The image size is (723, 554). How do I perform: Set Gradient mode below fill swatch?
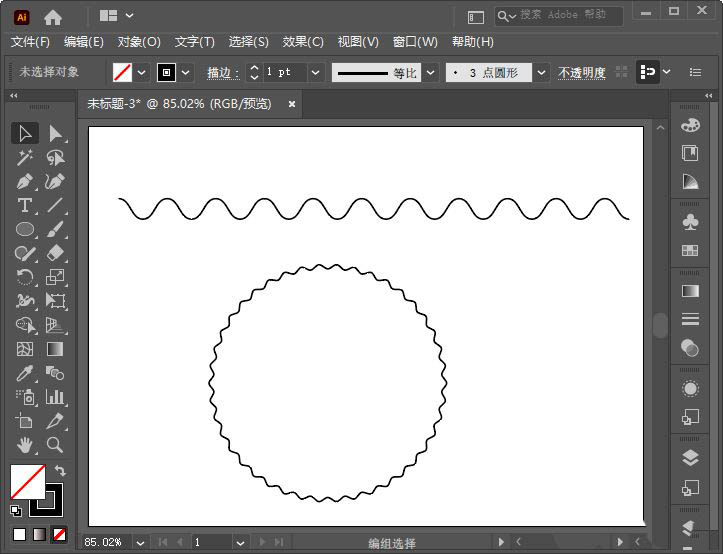click(39, 535)
